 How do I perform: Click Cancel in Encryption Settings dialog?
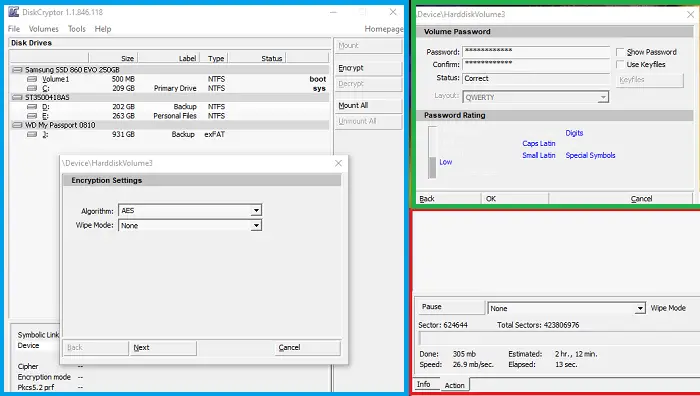(308, 348)
